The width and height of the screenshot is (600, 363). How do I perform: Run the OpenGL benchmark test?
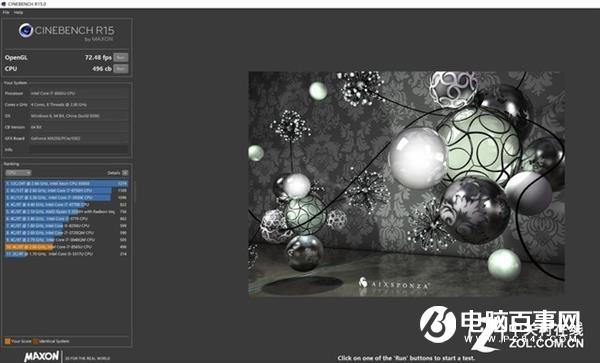[121, 57]
